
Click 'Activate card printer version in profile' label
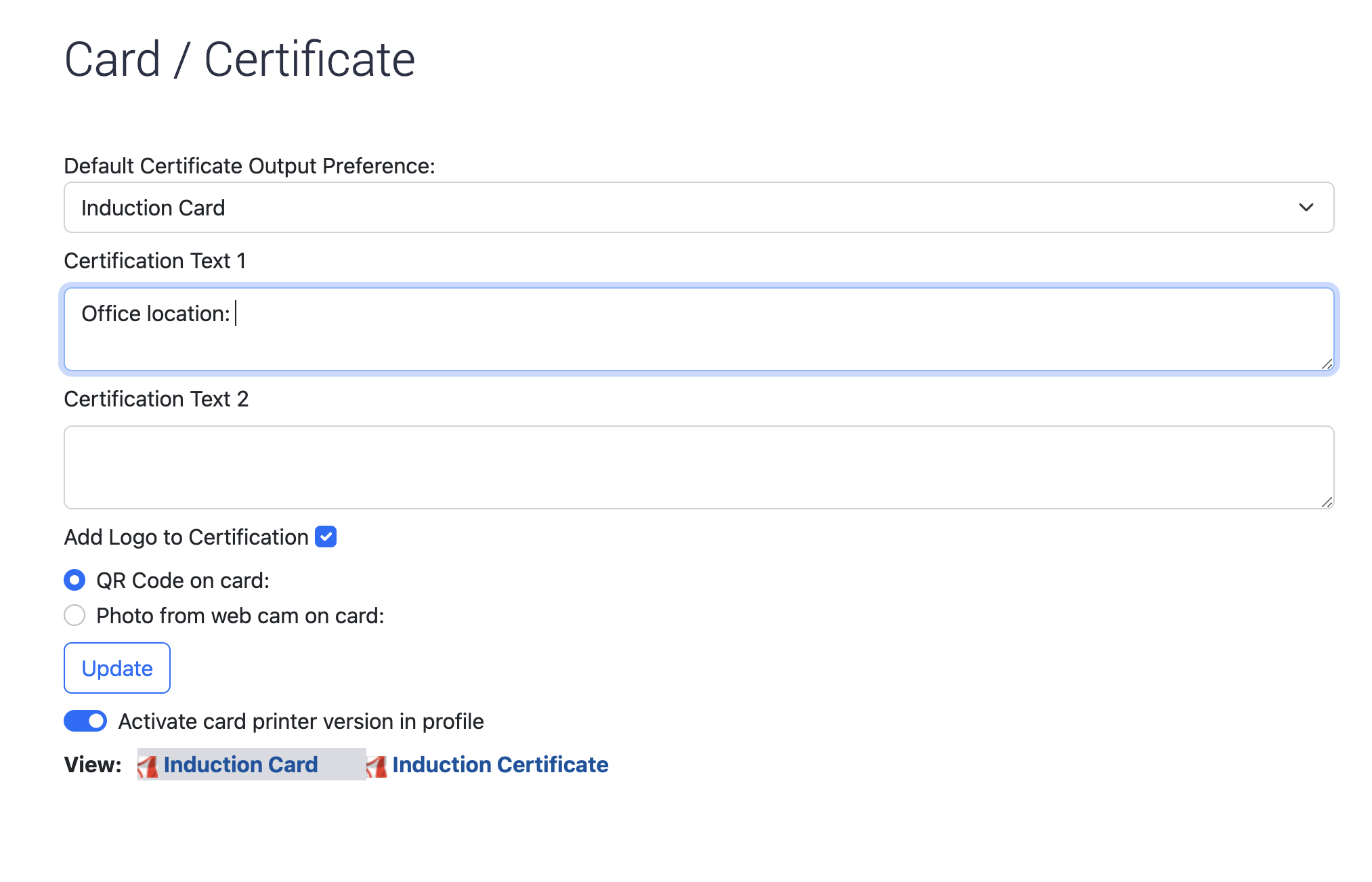(x=301, y=721)
